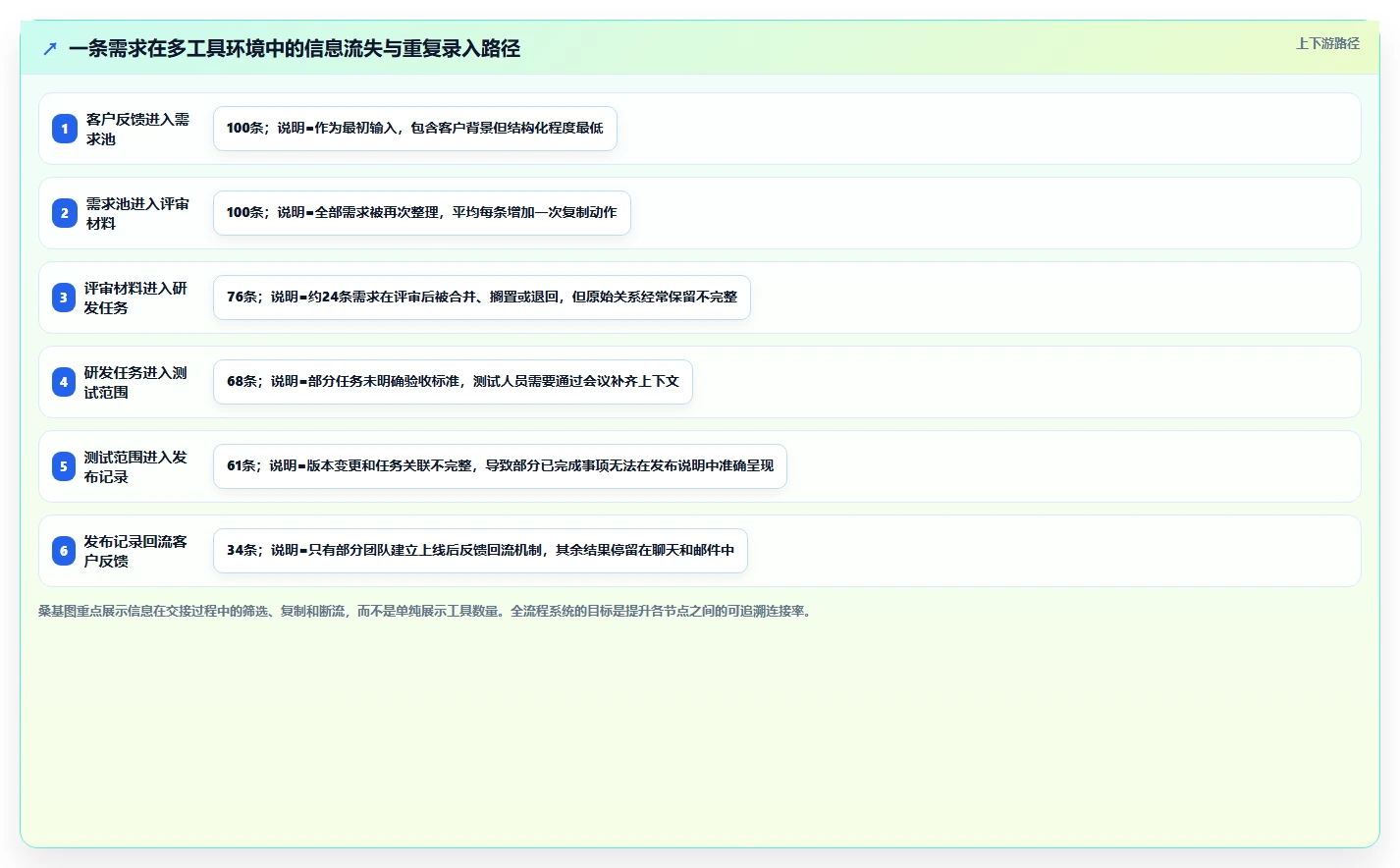
Task: Click the chart title 一条需求在多工具环境中的信息流失与重复录入路径
Action: [295, 48]
